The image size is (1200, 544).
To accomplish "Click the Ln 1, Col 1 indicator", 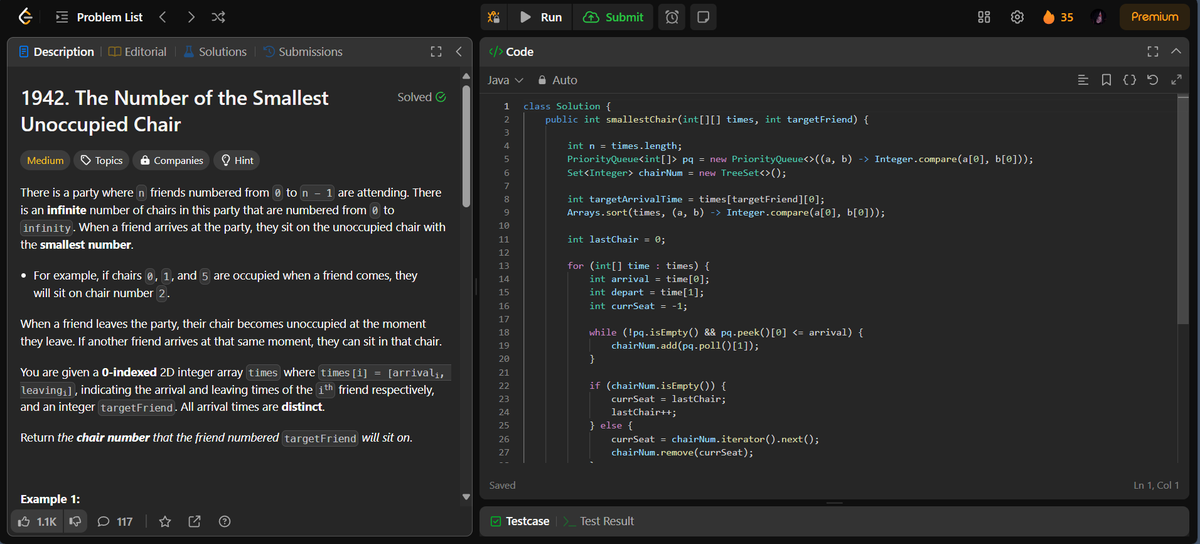I will pos(1154,485).
